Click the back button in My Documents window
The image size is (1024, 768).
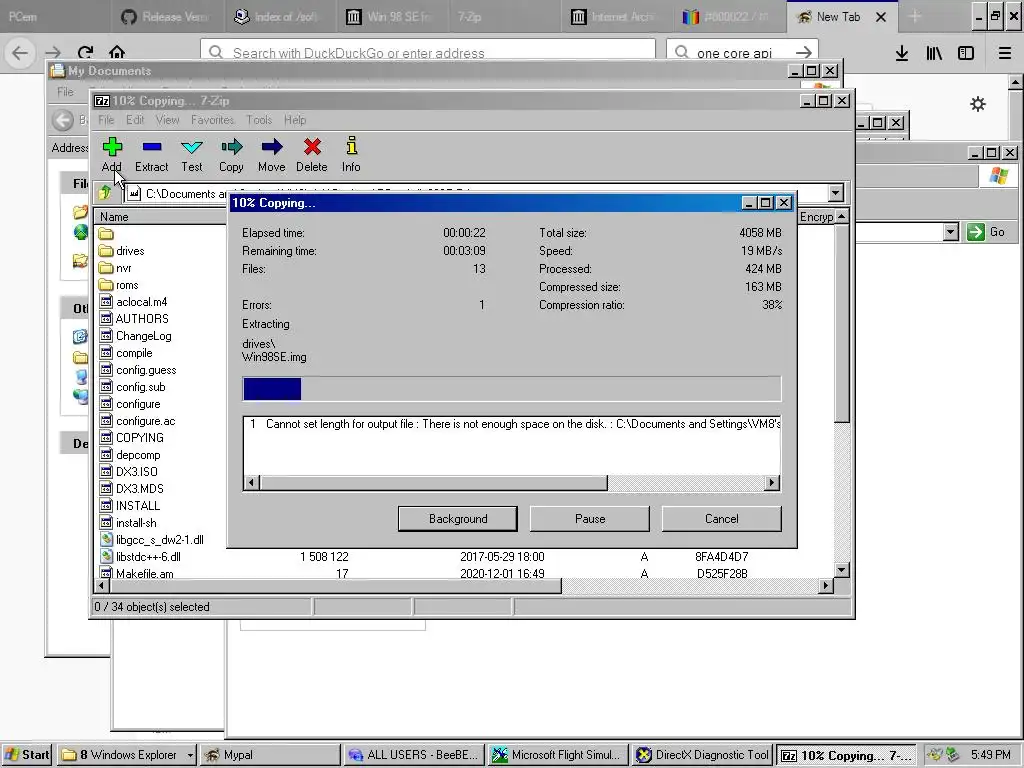pos(63,120)
